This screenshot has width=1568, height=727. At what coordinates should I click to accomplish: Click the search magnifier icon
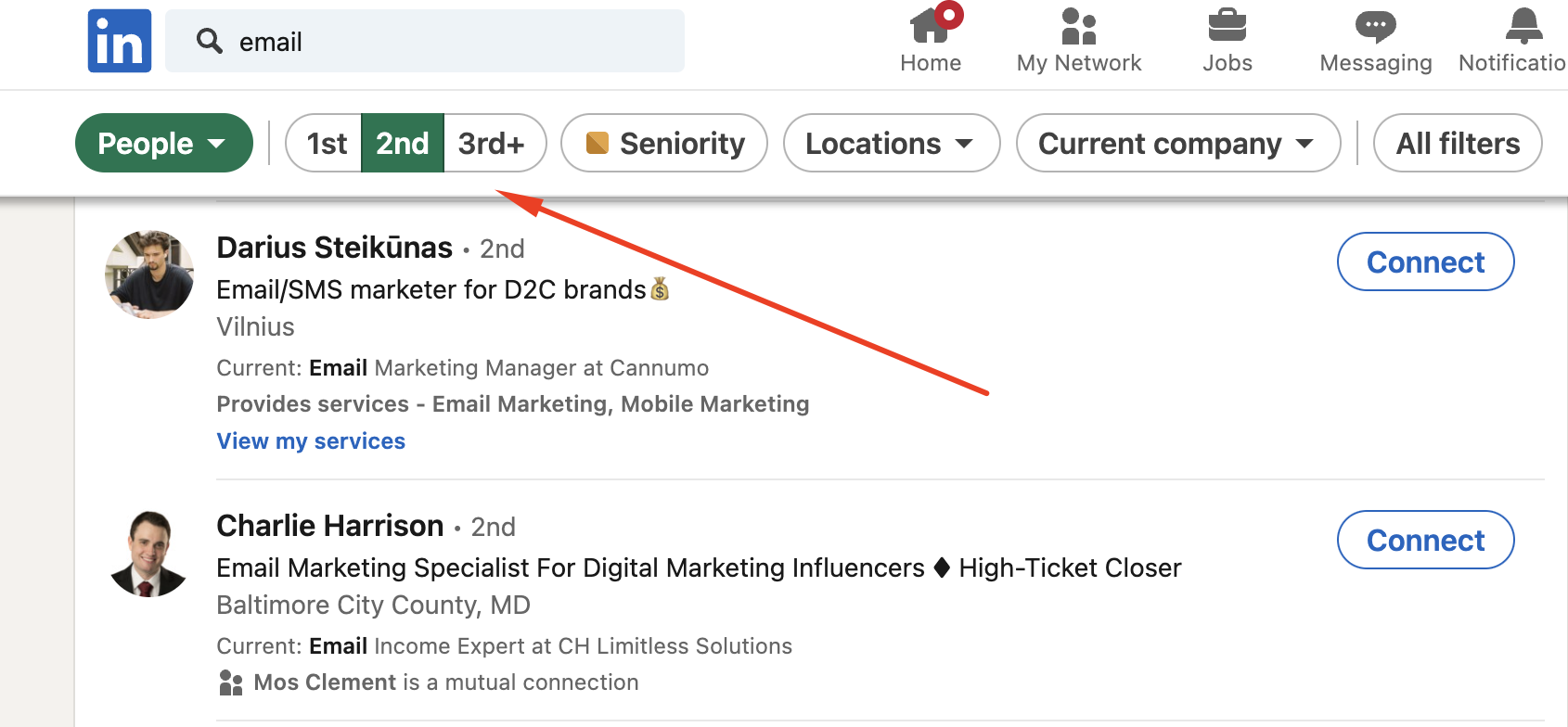(x=209, y=41)
